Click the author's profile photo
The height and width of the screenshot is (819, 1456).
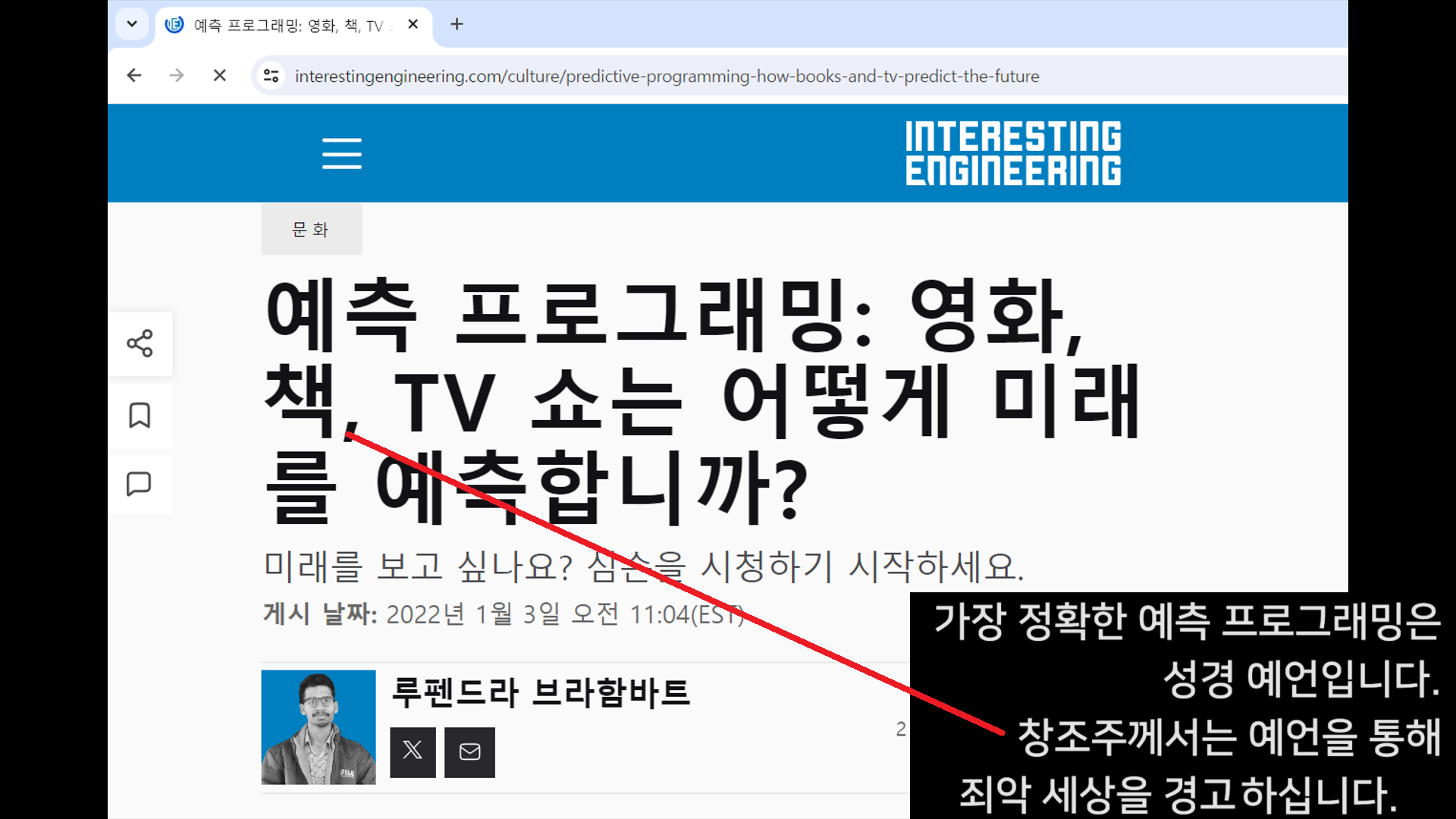click(x=318, y=726)
